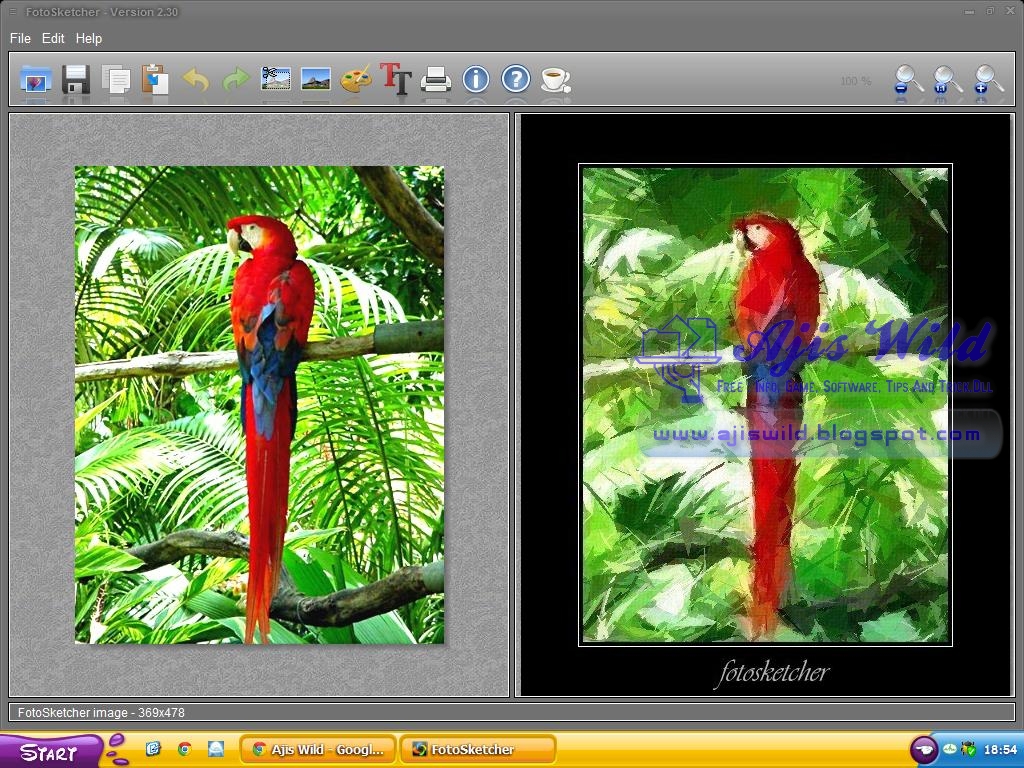
Task: Click the painted parrot result image
Action: pos(765,405)
